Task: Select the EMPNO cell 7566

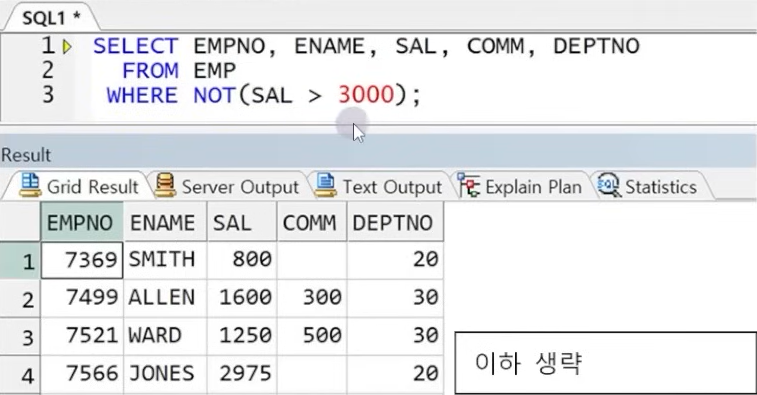Action: coord(82,375)
